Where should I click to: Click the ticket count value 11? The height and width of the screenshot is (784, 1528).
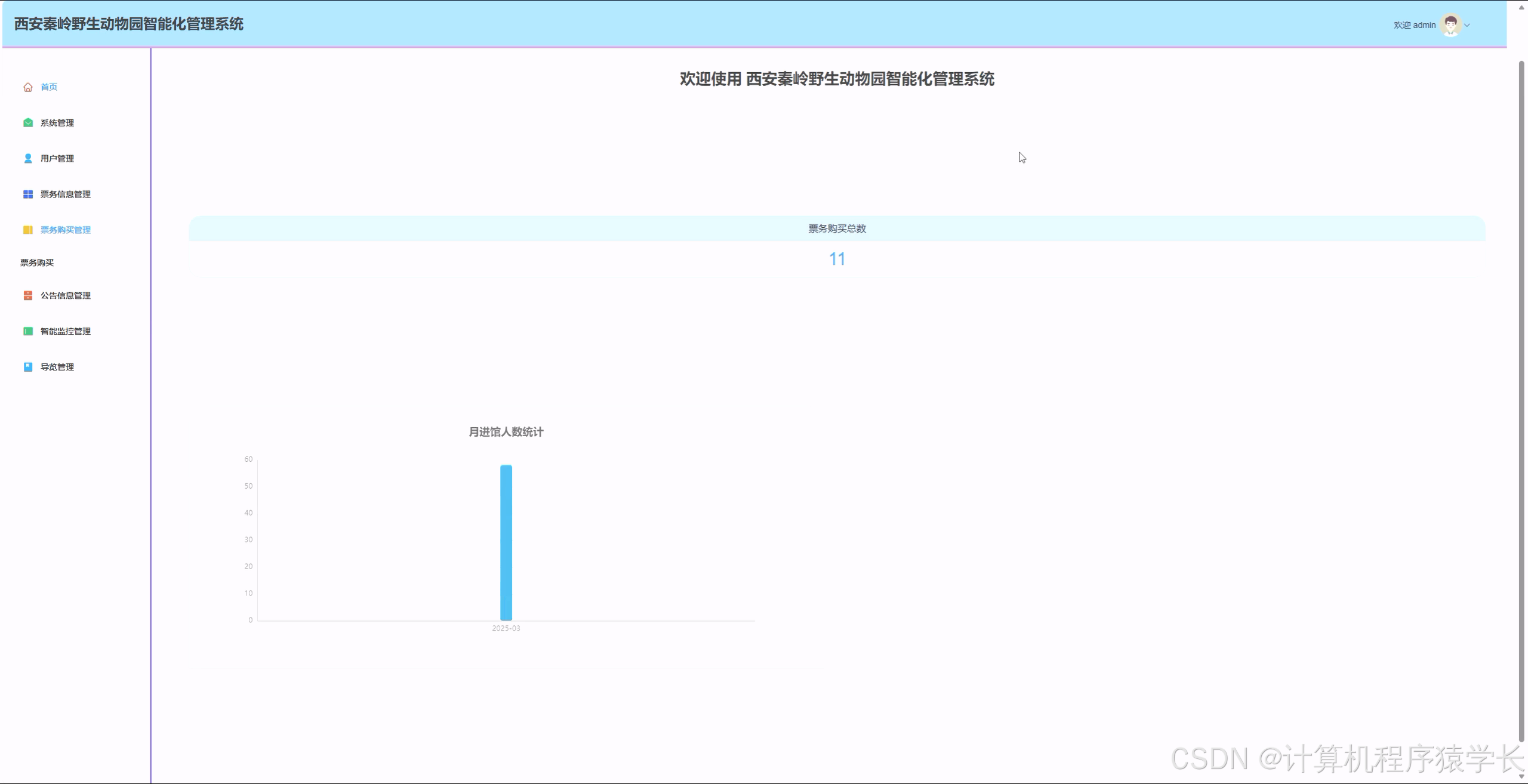pyautogui.click(x=837, y=259)
